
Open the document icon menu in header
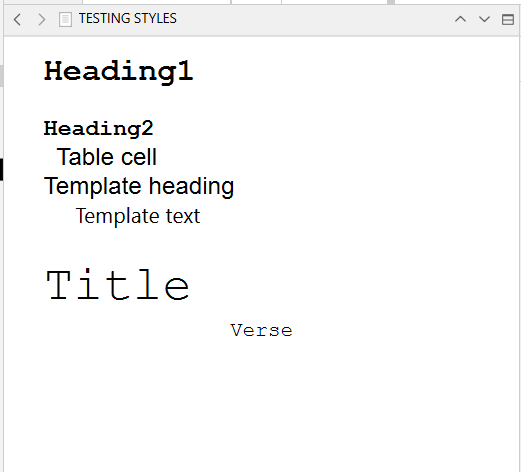coord(65,19)
